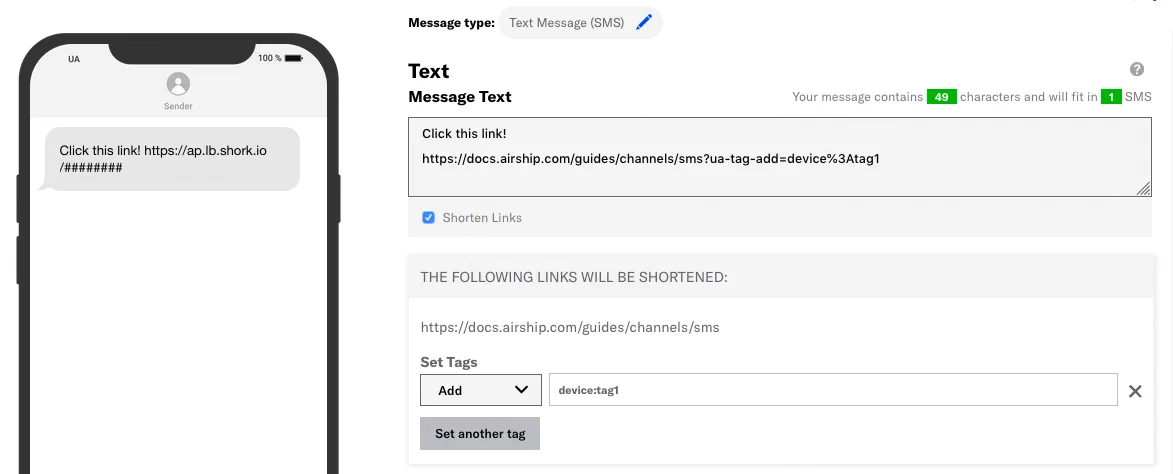Open the Add tag action dropdown

[481, 390]
